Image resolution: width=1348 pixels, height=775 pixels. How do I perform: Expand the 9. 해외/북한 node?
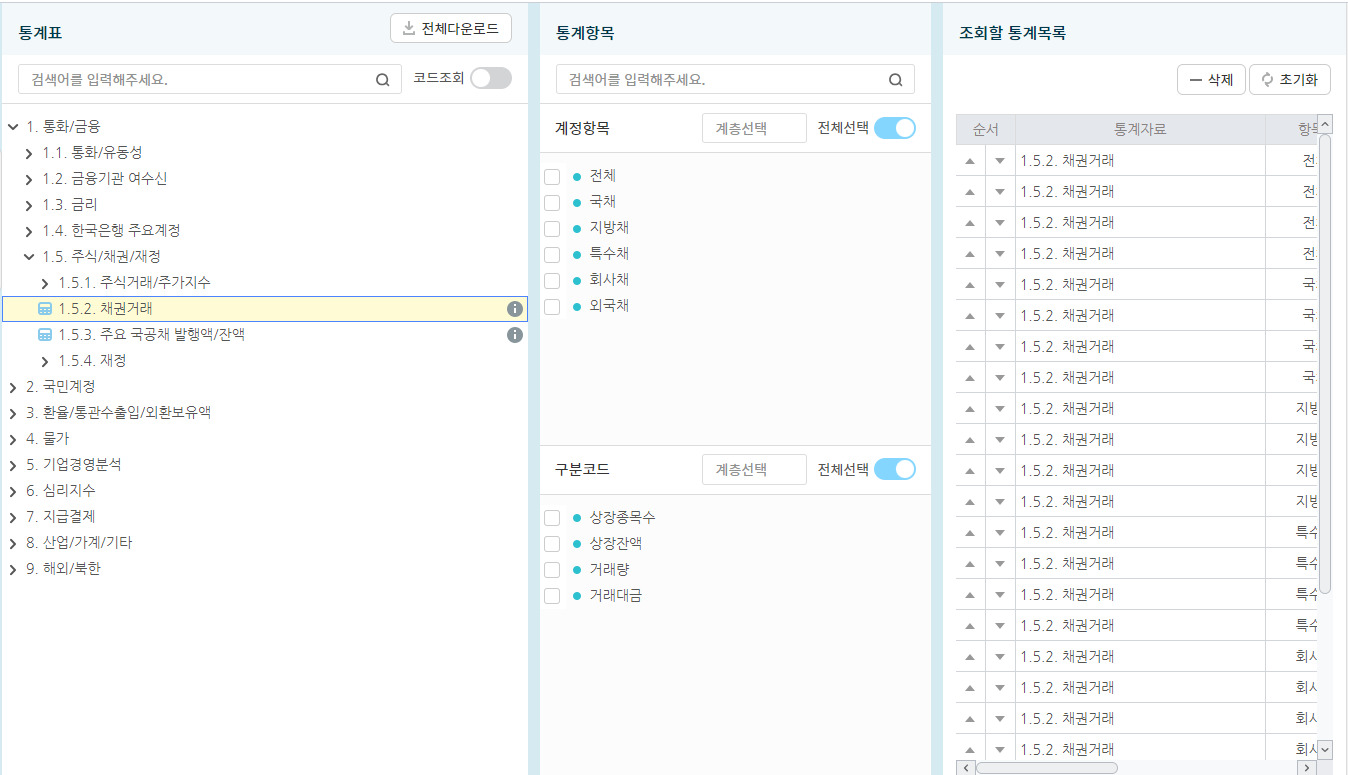click(13, 569)
